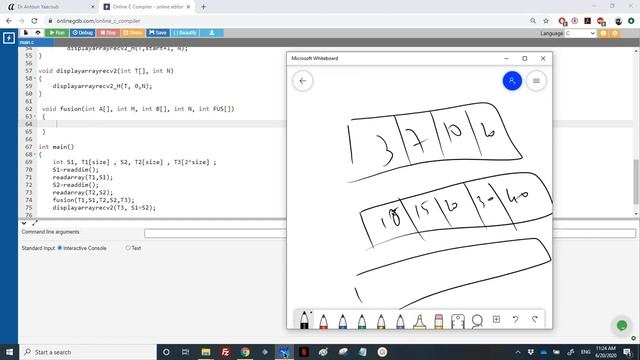Click the add (plus) insert icon in Whiteboard

(x=496, y=319)
